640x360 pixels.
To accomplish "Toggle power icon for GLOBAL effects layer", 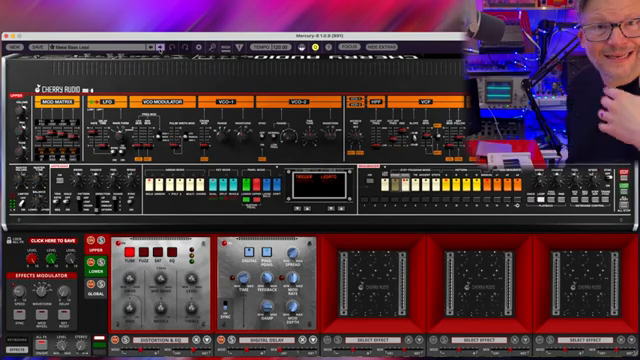I will coord(91,284).
